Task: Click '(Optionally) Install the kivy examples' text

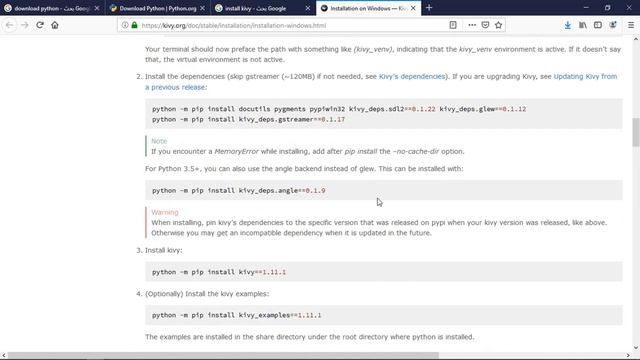Action: click(207, 293)
